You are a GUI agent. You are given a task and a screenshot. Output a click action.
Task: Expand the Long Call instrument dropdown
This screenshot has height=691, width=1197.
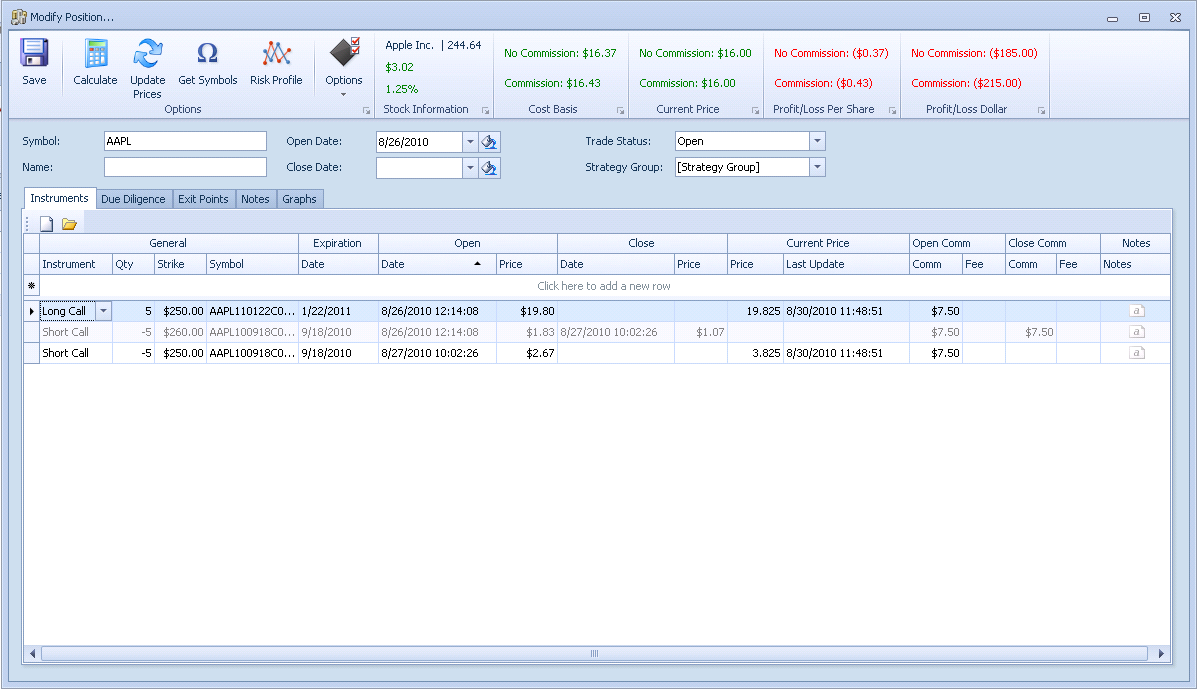[x=103, y=311]
